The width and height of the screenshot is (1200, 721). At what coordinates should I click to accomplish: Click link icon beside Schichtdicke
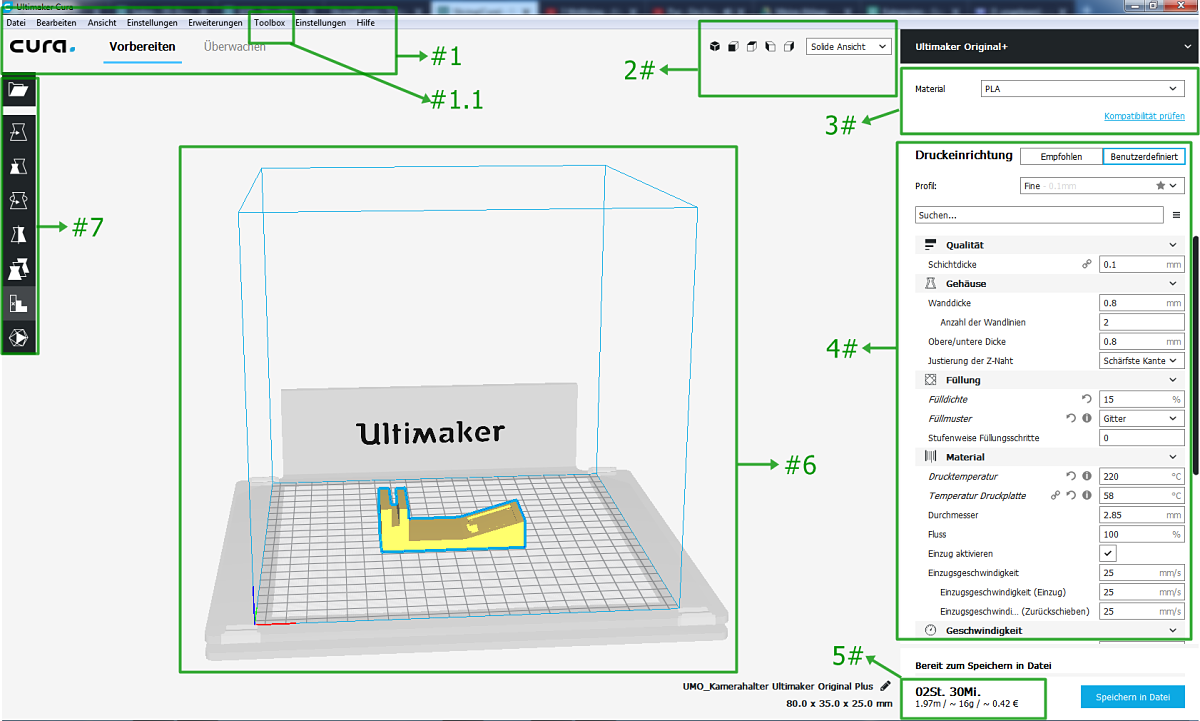click(x=1087, y=265)
